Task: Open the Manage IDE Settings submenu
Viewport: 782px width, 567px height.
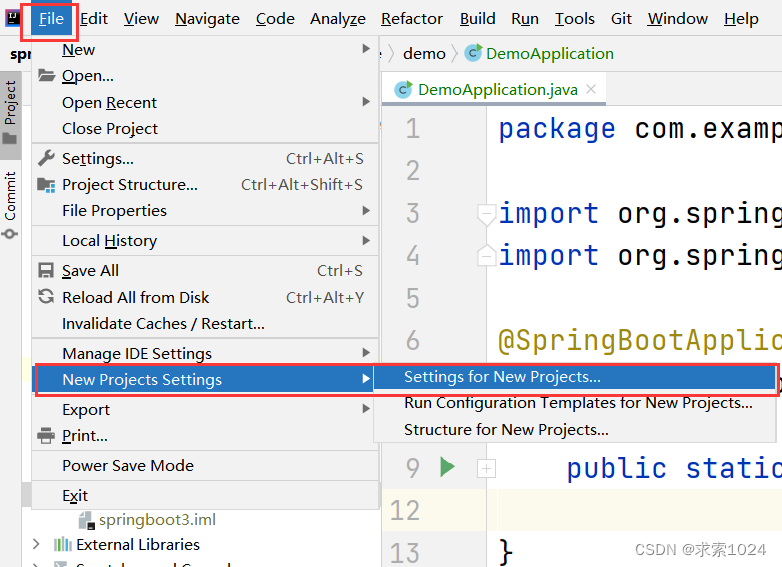Action: pos(204,353)
